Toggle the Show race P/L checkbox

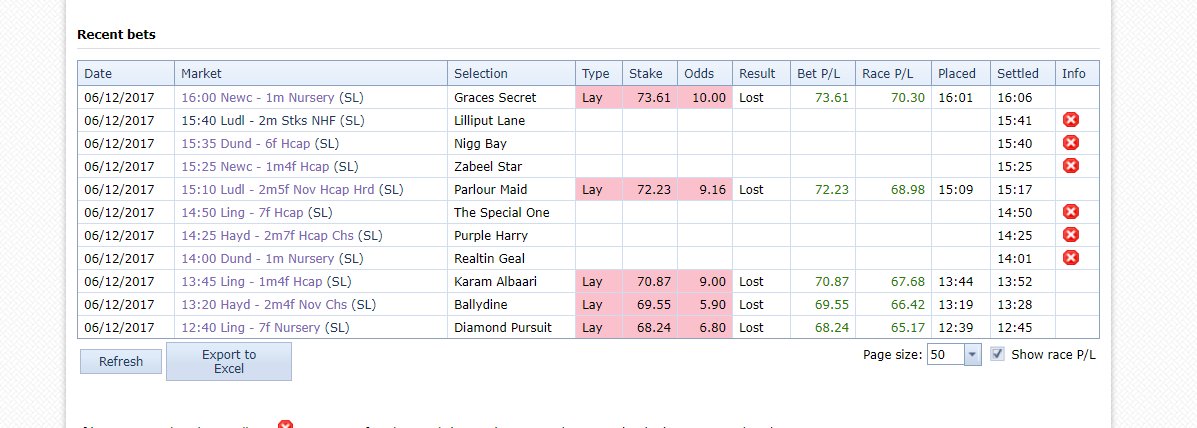tap(997, 354)
